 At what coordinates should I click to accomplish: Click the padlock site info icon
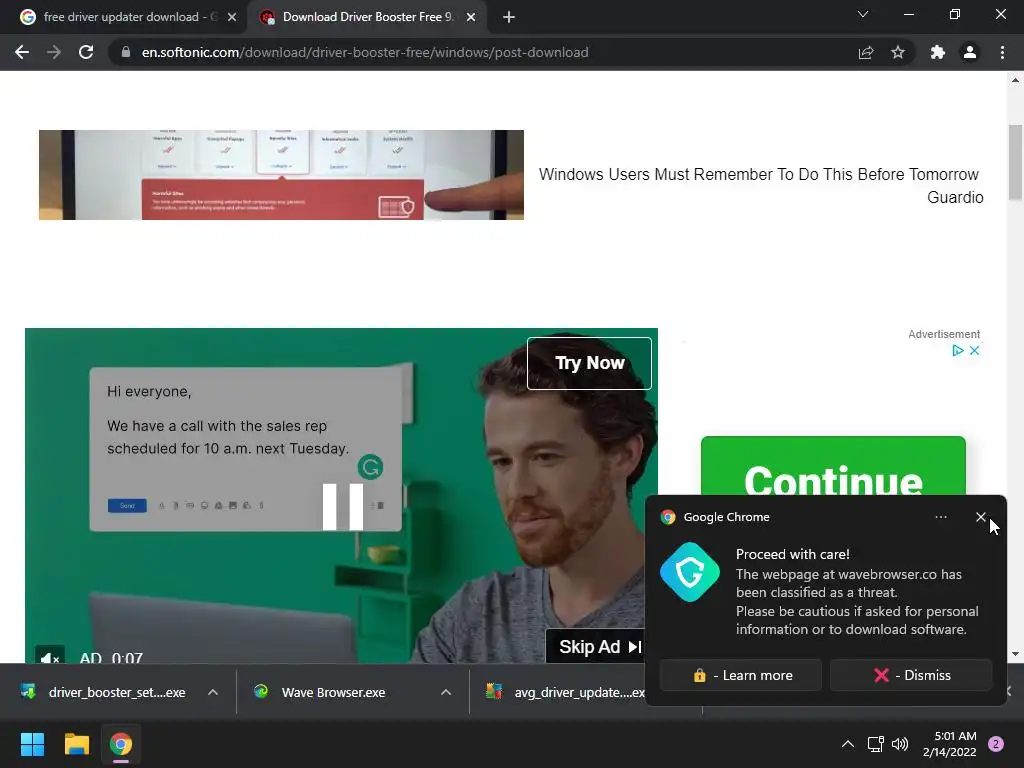tap(125, 52)
